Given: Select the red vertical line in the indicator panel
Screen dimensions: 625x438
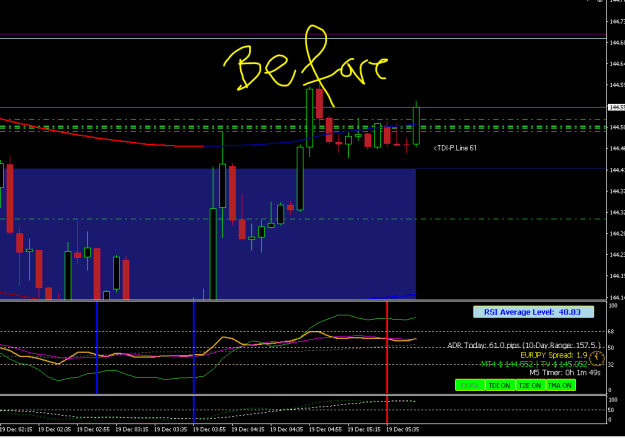Looking at the screenshot, I should (x=387, y=362).
